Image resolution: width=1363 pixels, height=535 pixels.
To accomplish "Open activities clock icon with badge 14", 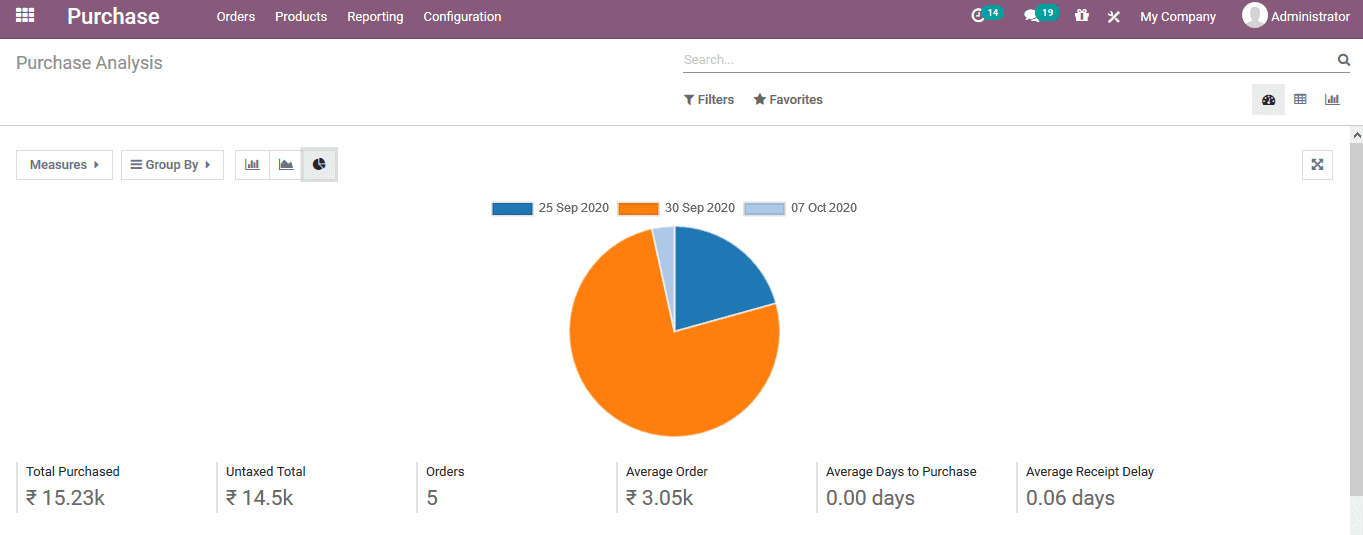I will tap(979, 16).
